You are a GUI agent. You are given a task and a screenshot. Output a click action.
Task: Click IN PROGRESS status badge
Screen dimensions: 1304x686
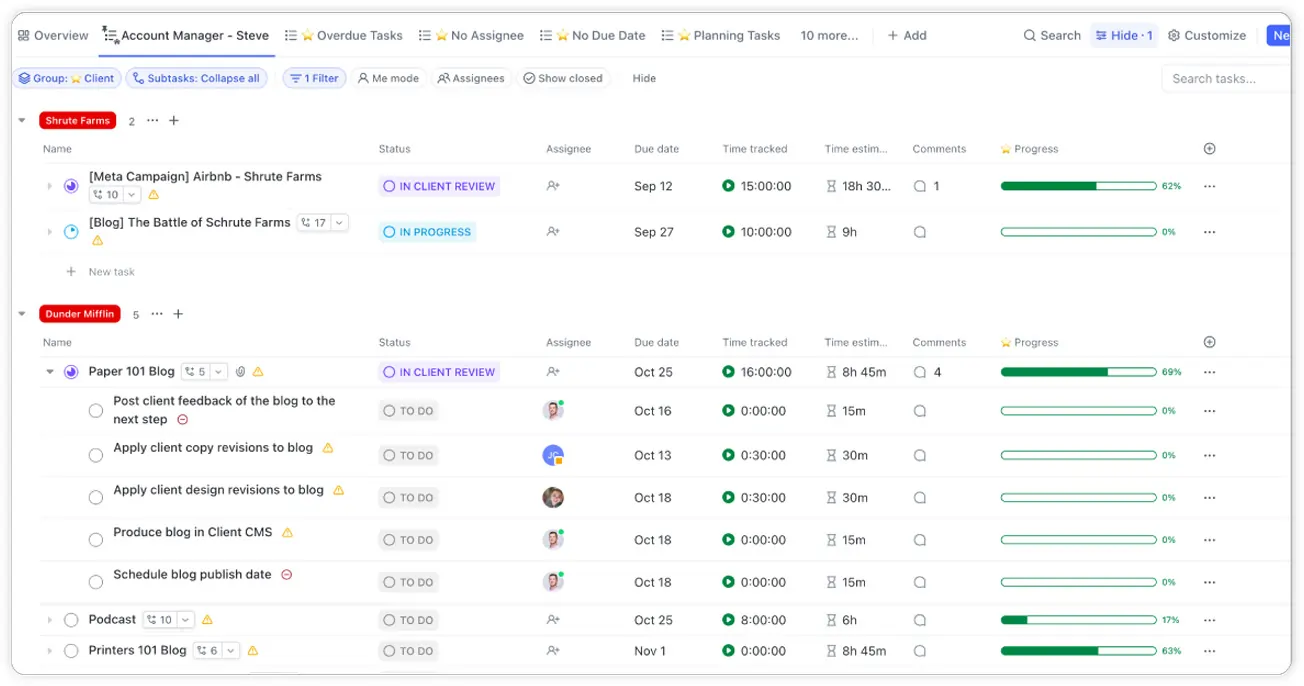point(427,232)
